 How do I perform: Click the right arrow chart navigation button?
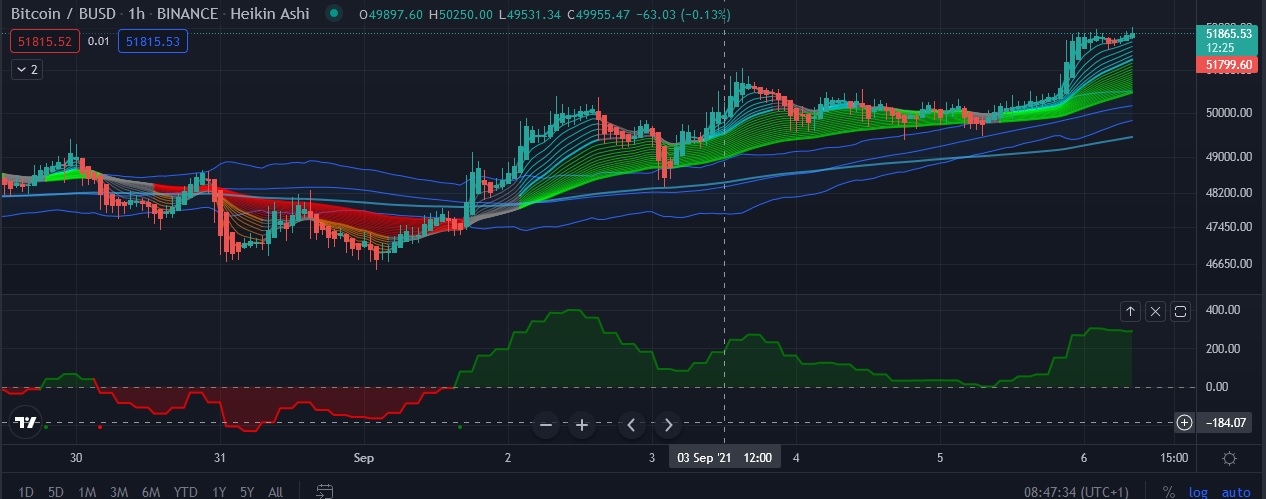tap(668, 425)
